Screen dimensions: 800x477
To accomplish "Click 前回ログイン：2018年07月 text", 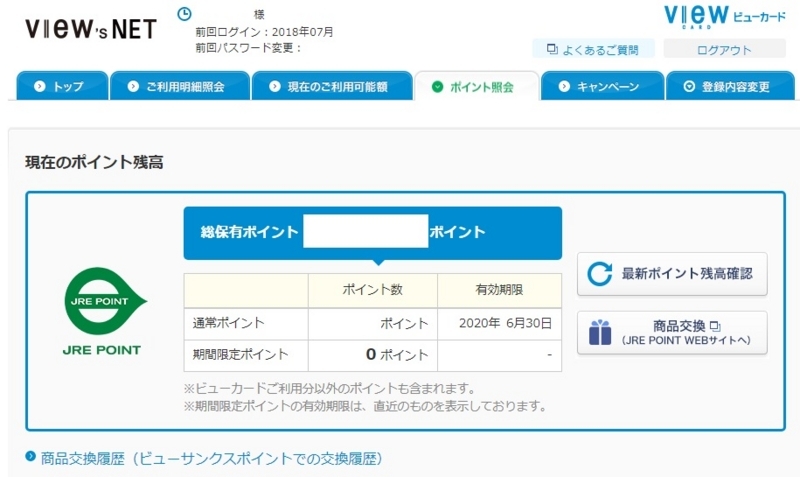I will pos(264,32).
